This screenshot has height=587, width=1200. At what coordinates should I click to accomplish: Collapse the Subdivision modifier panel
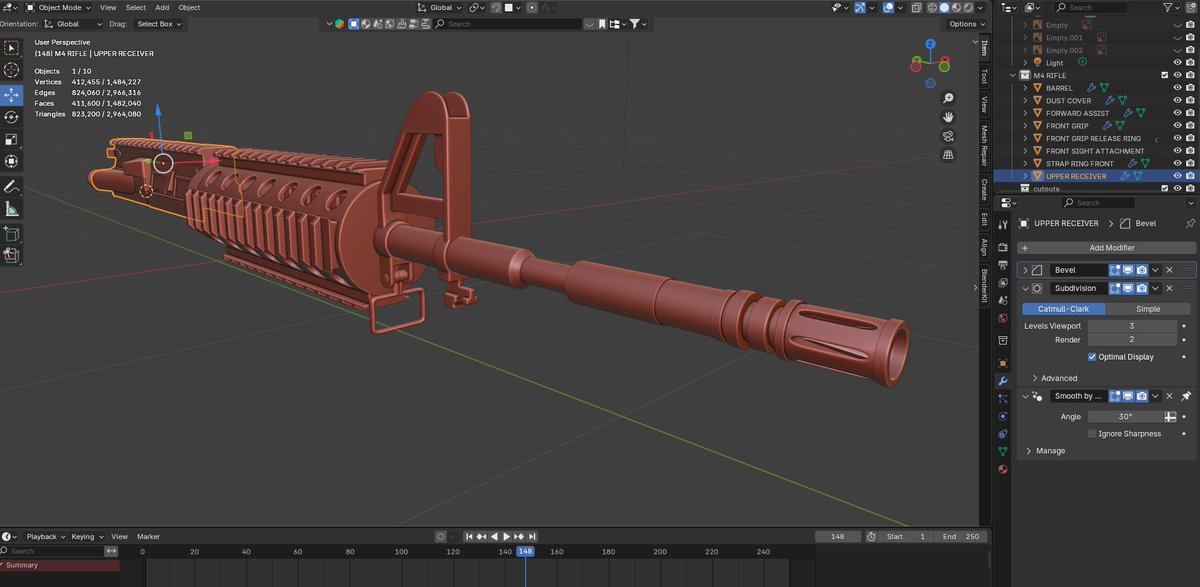[1025, 288]
